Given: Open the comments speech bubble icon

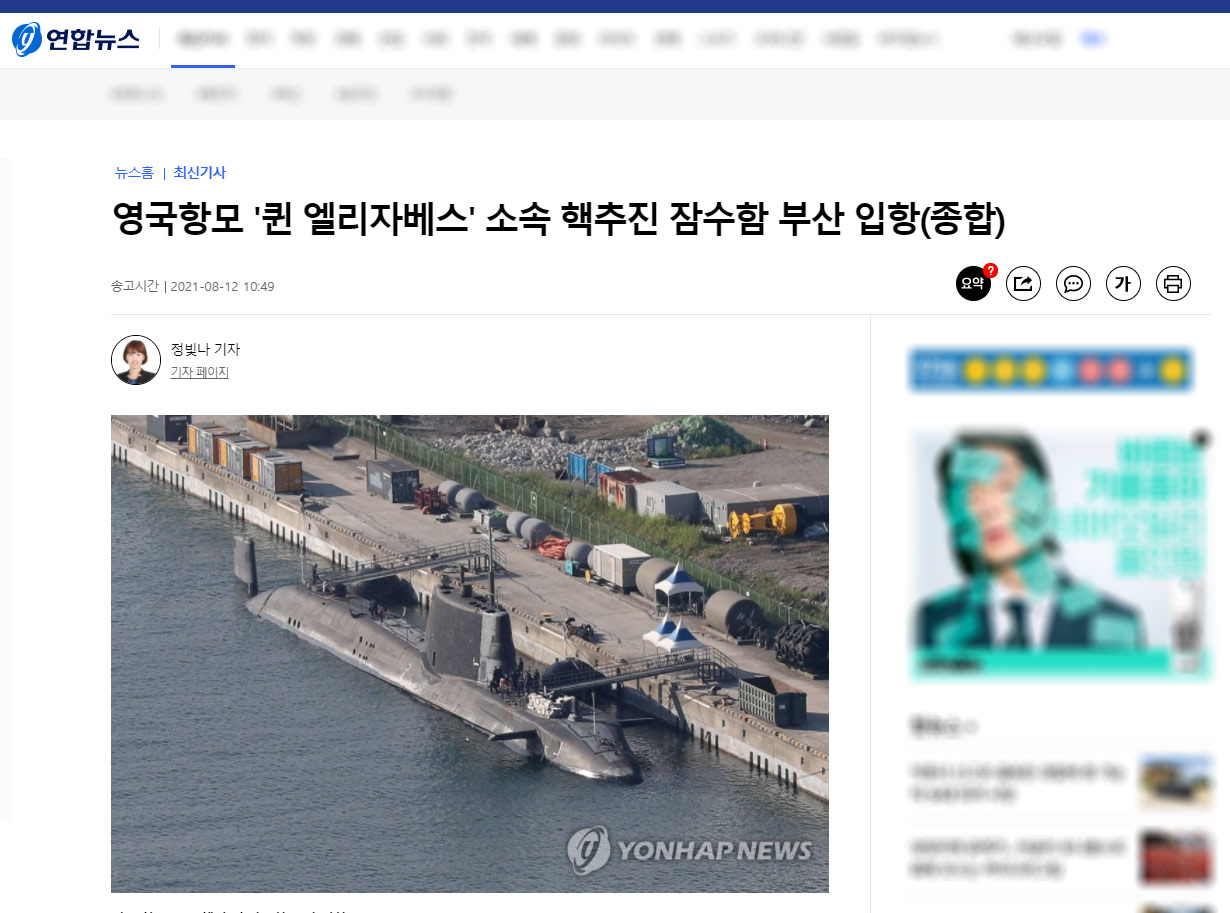Looking at the screenshot, I should pos(1073,284).
